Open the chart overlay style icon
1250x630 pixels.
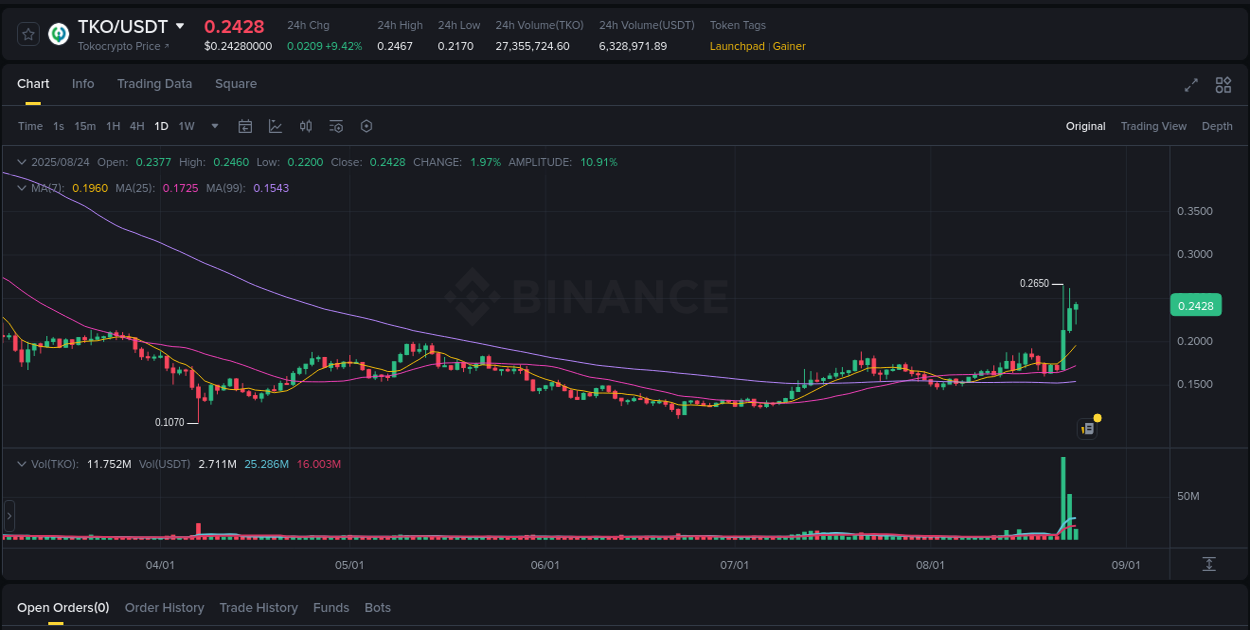275,126
